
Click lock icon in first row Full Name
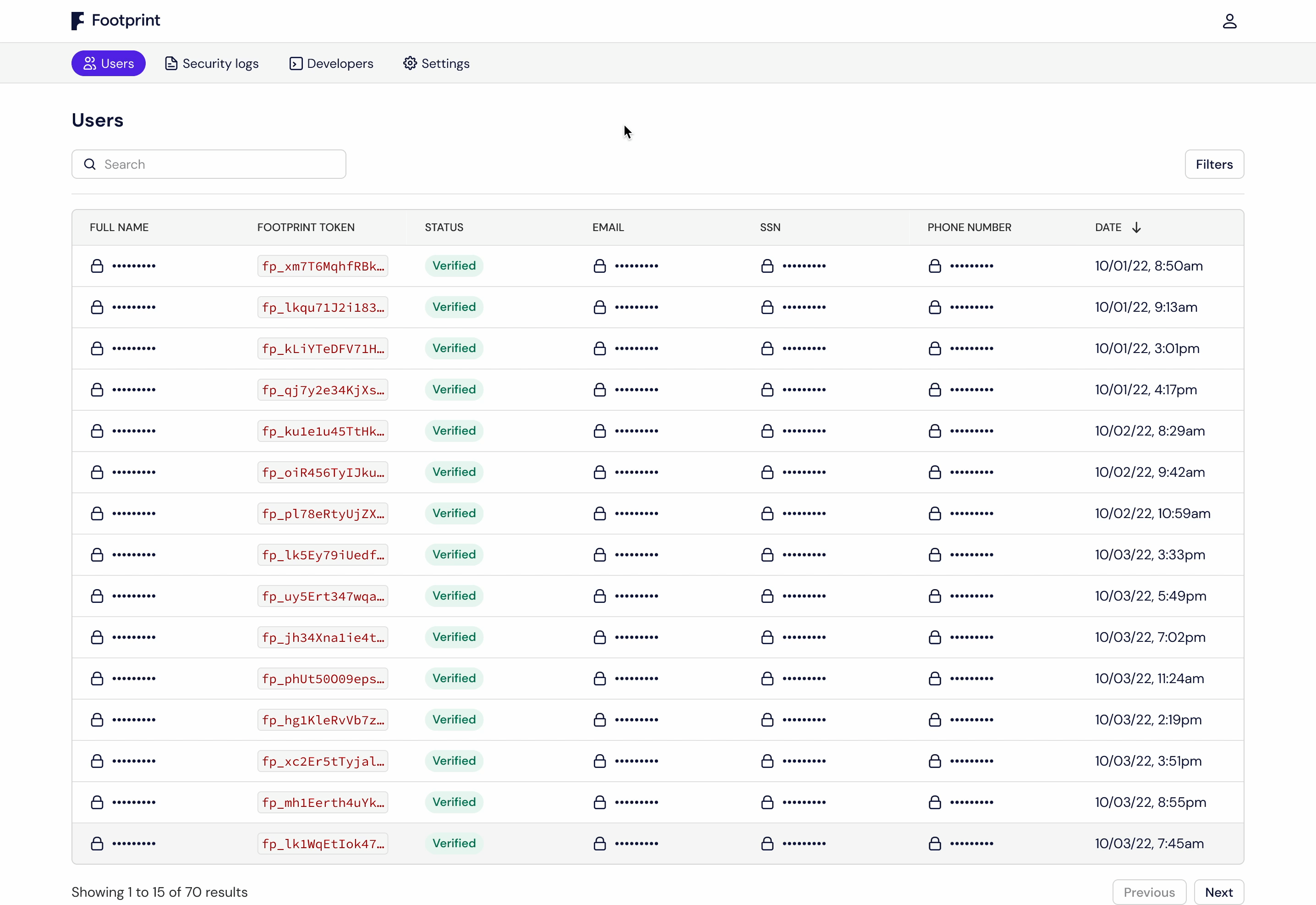pos(97,266)
